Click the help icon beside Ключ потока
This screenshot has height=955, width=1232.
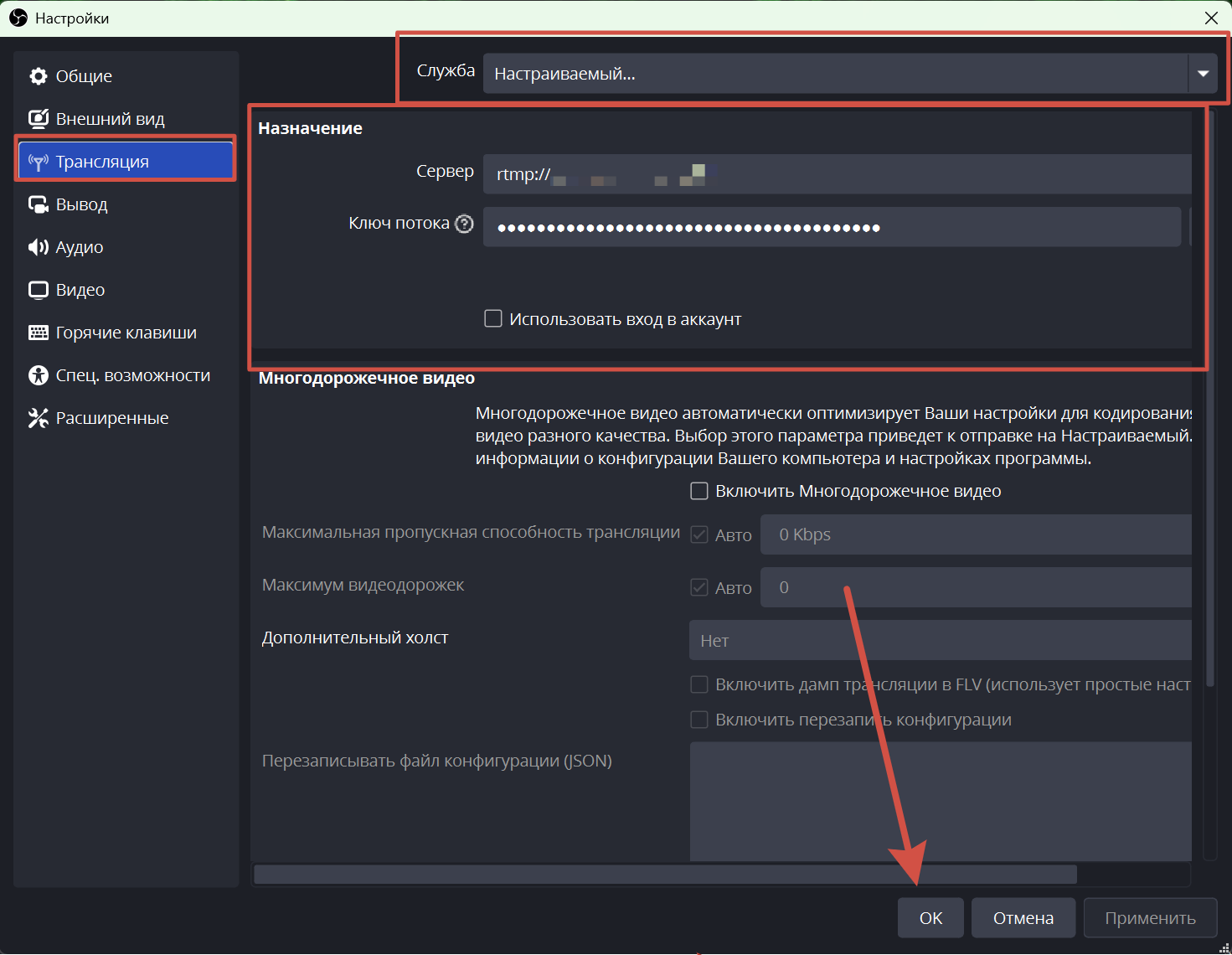click(464, 224)
